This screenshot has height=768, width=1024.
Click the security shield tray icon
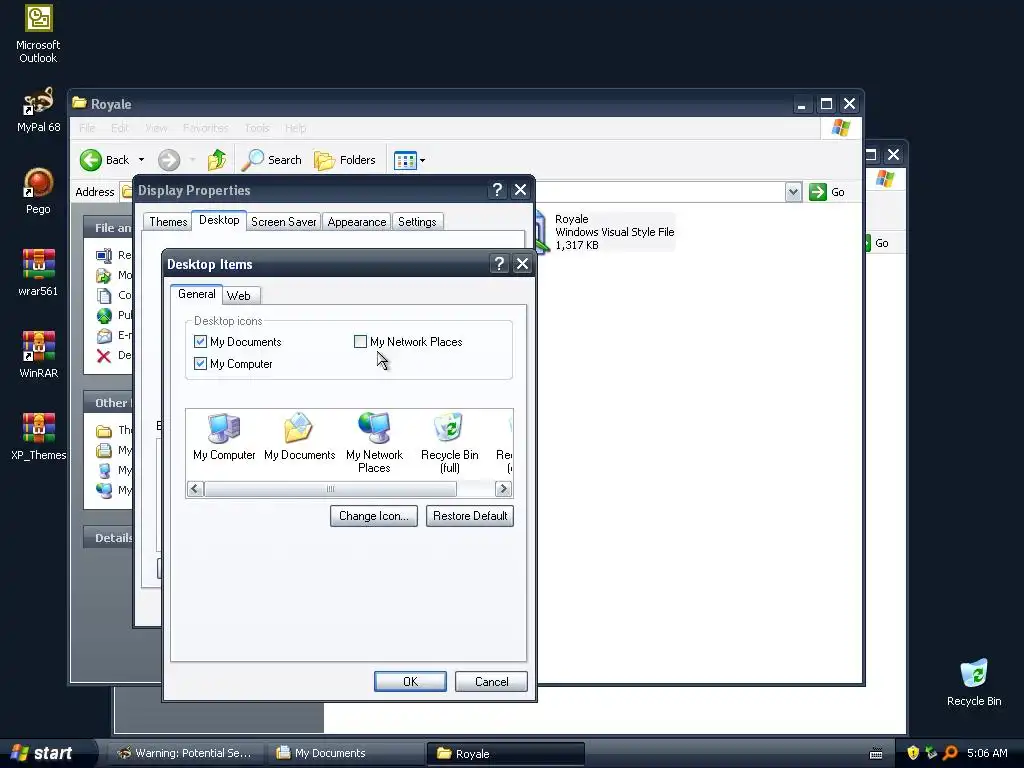[x=913, y=753]
